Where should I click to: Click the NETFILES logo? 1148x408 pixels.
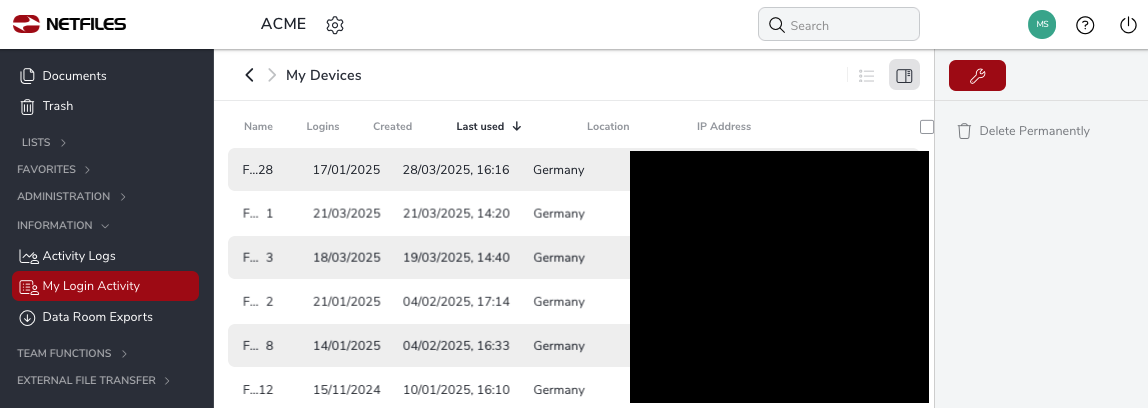(69, 24)
